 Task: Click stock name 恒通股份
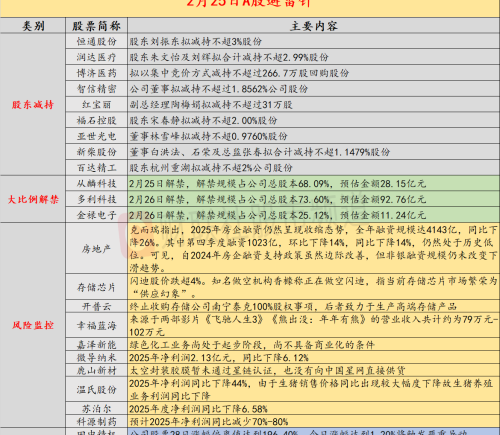(x=96, y=41)
